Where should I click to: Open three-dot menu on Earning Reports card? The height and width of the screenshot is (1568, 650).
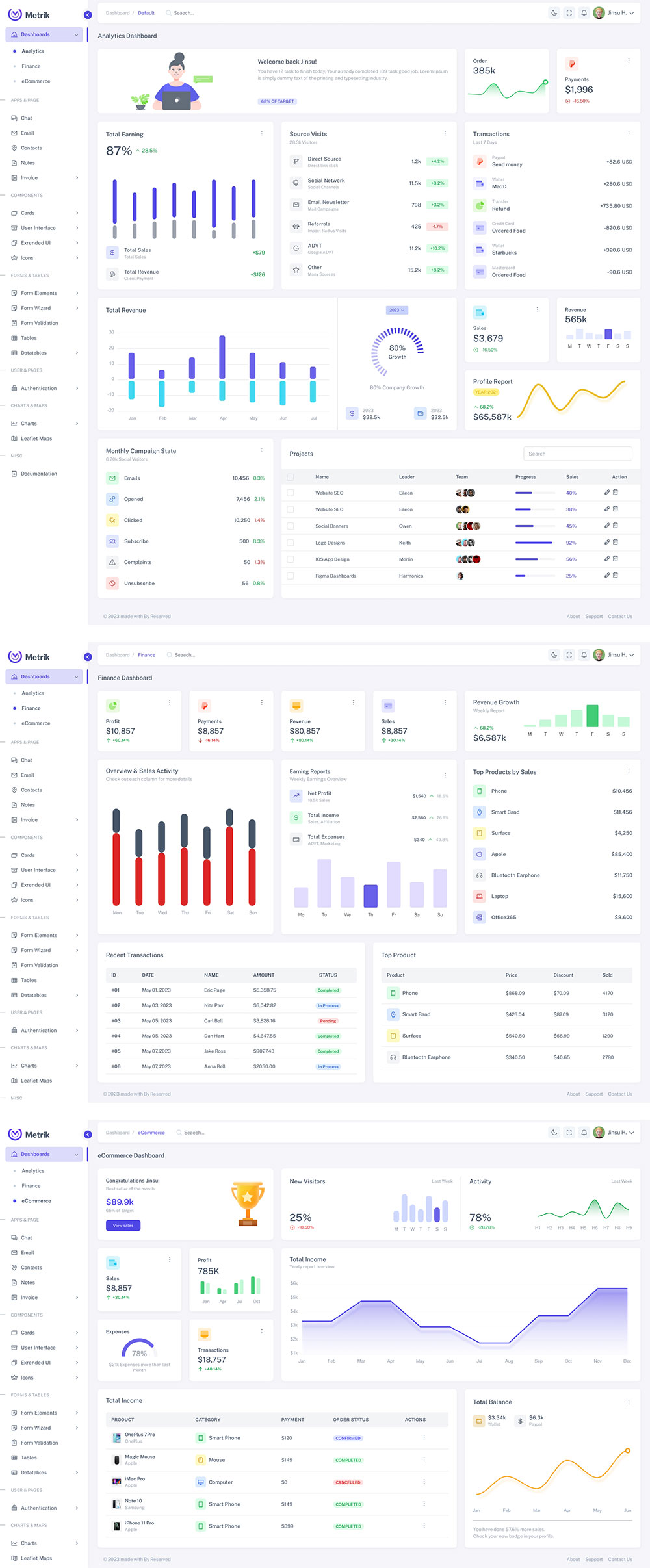click(445, 775)
